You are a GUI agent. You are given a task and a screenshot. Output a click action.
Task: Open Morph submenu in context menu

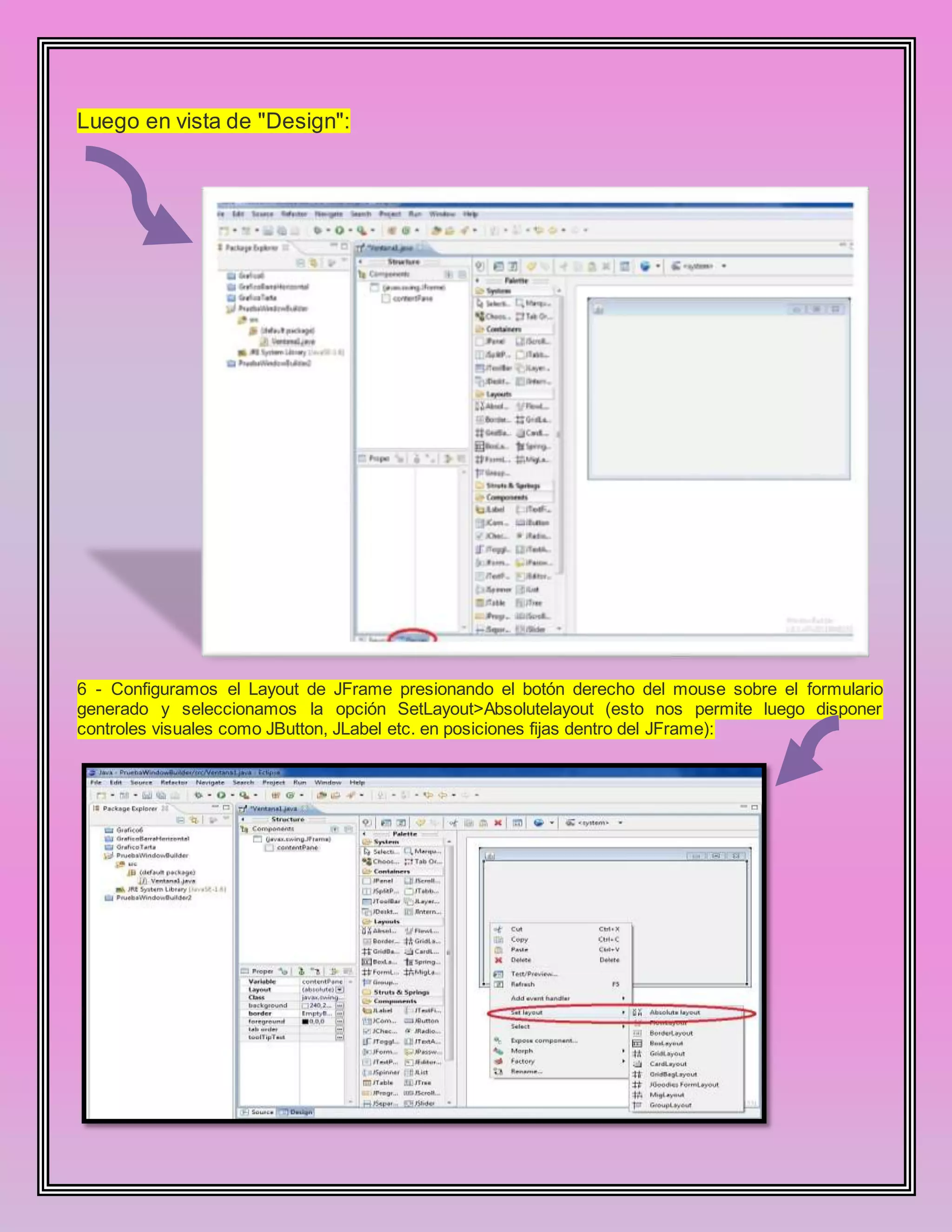[x=560, y=1051]
